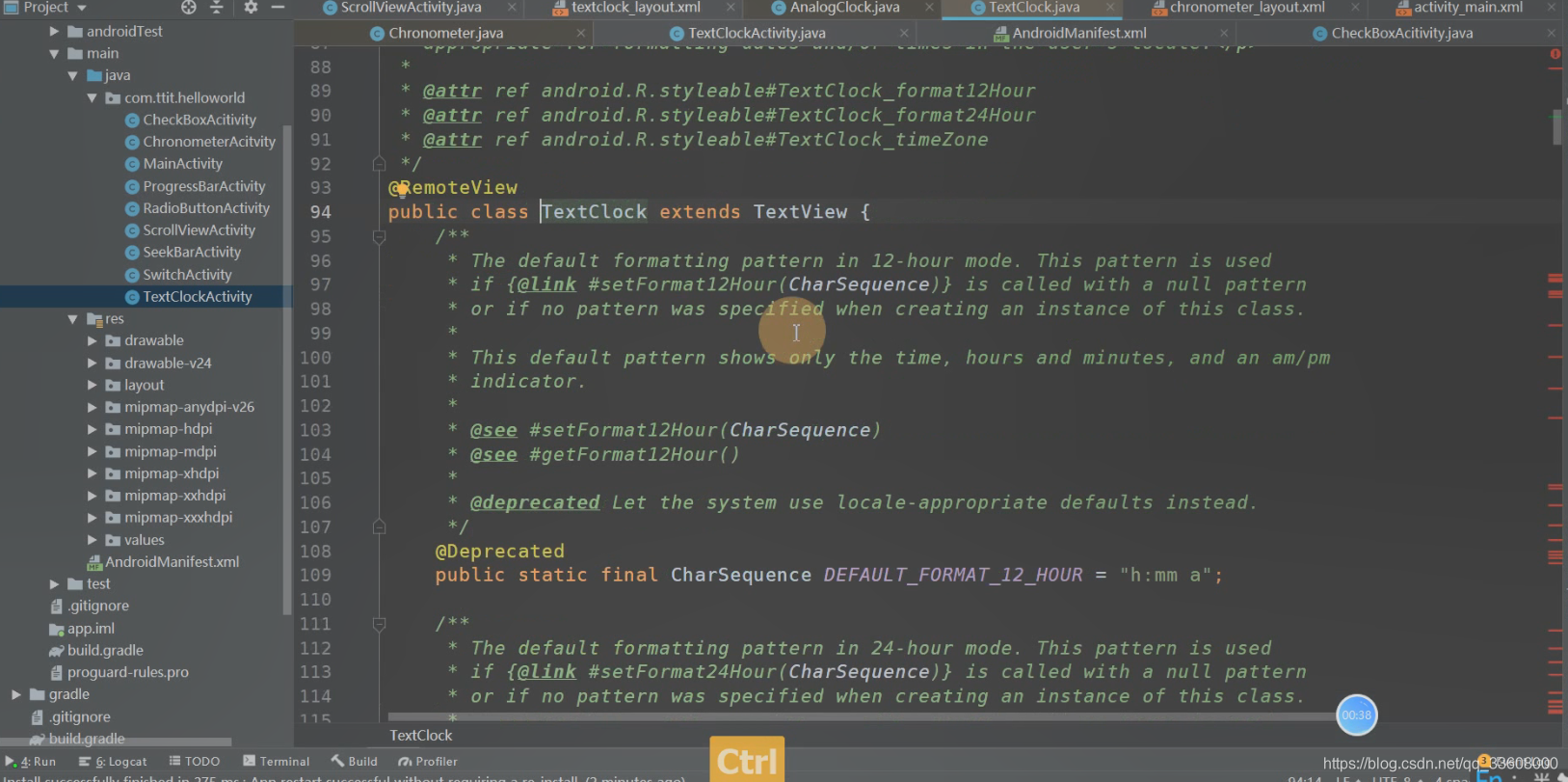The height and width of the screenshot is (782, 1568).
Task: Select build.gradle under app module
Action: [105, 651]
